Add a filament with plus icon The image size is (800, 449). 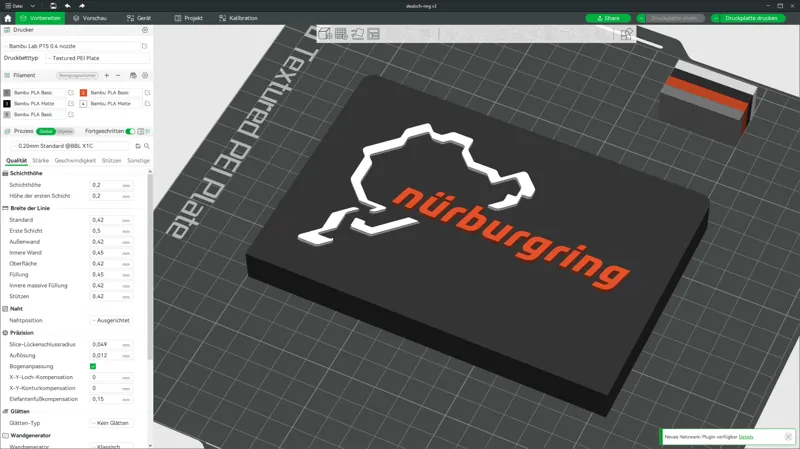click(107, 75)
